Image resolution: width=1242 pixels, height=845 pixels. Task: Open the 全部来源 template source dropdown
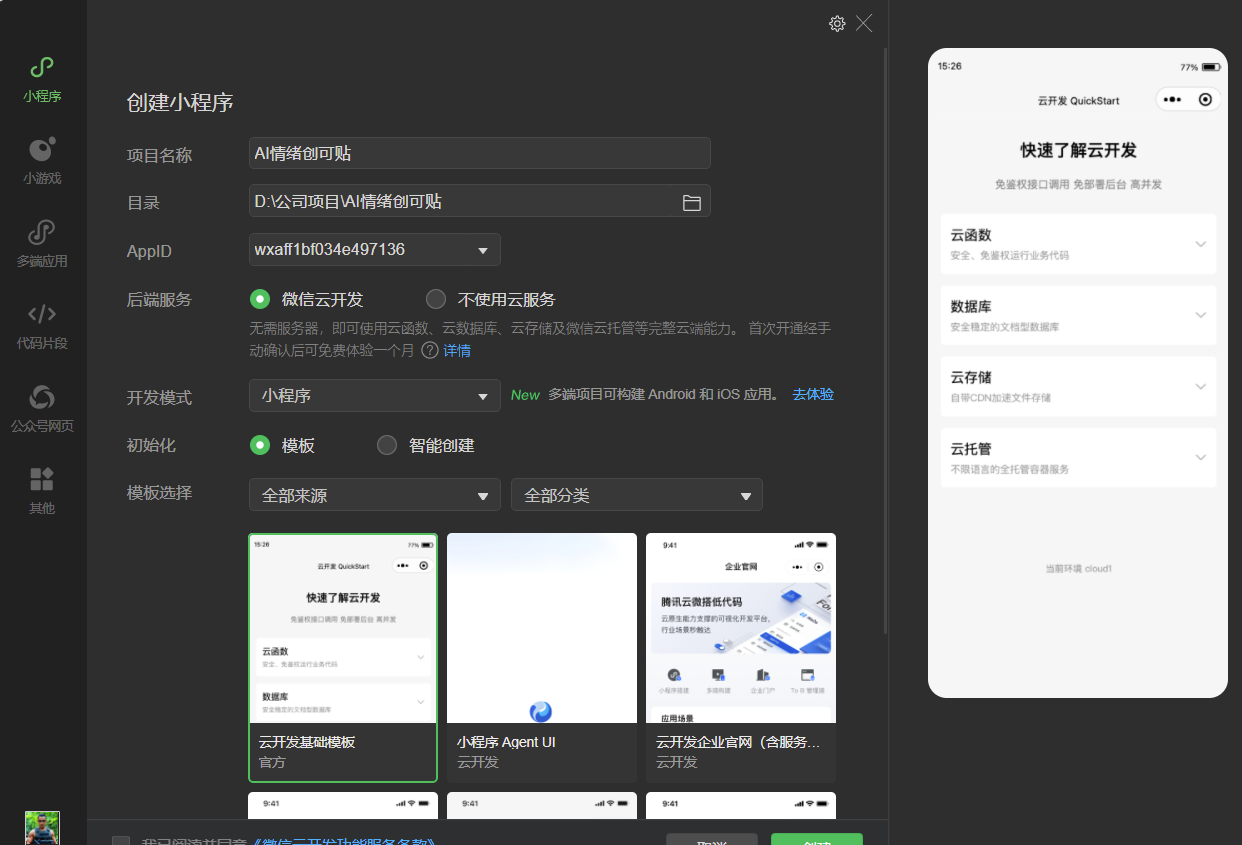(375, 494)
